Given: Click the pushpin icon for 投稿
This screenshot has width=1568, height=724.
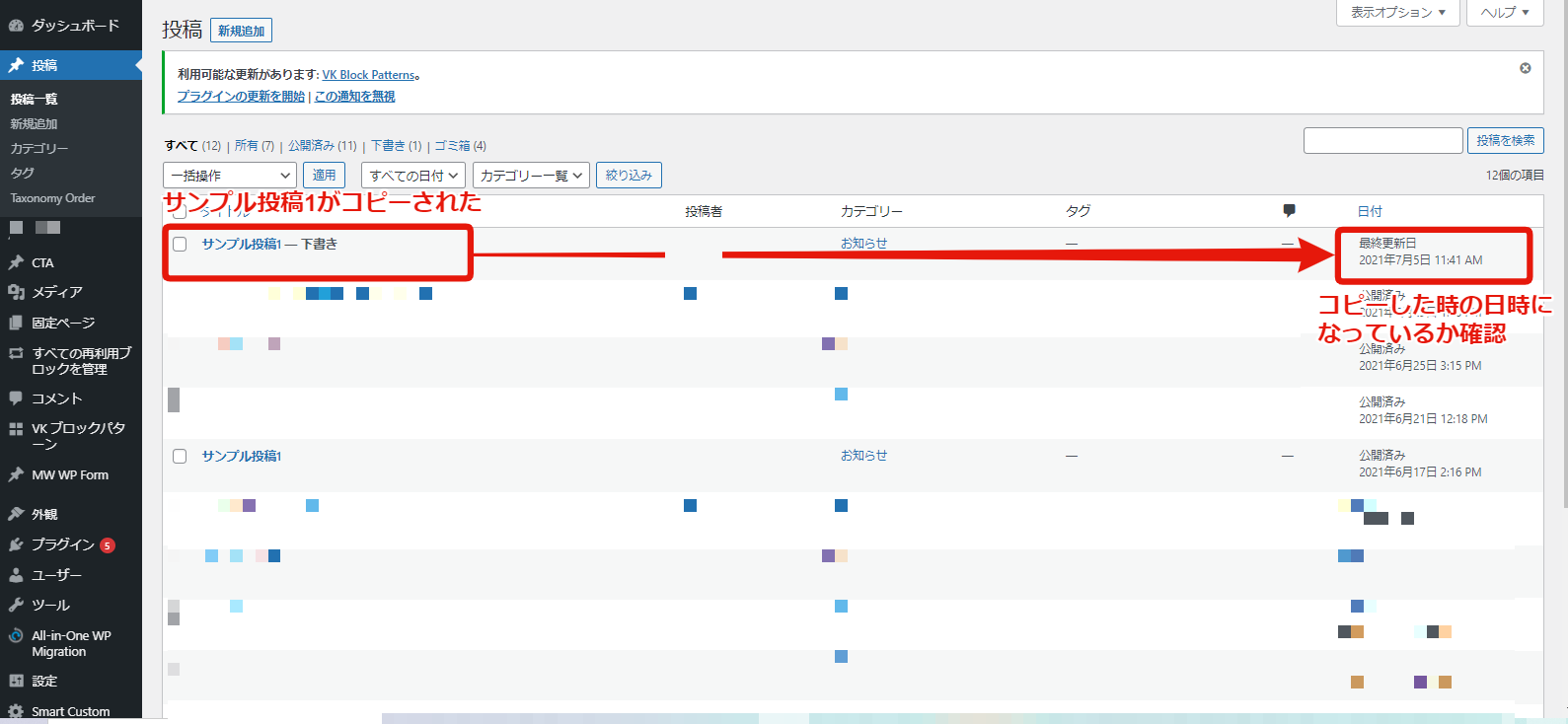Looking at the screenshot, I should (16, 65).
